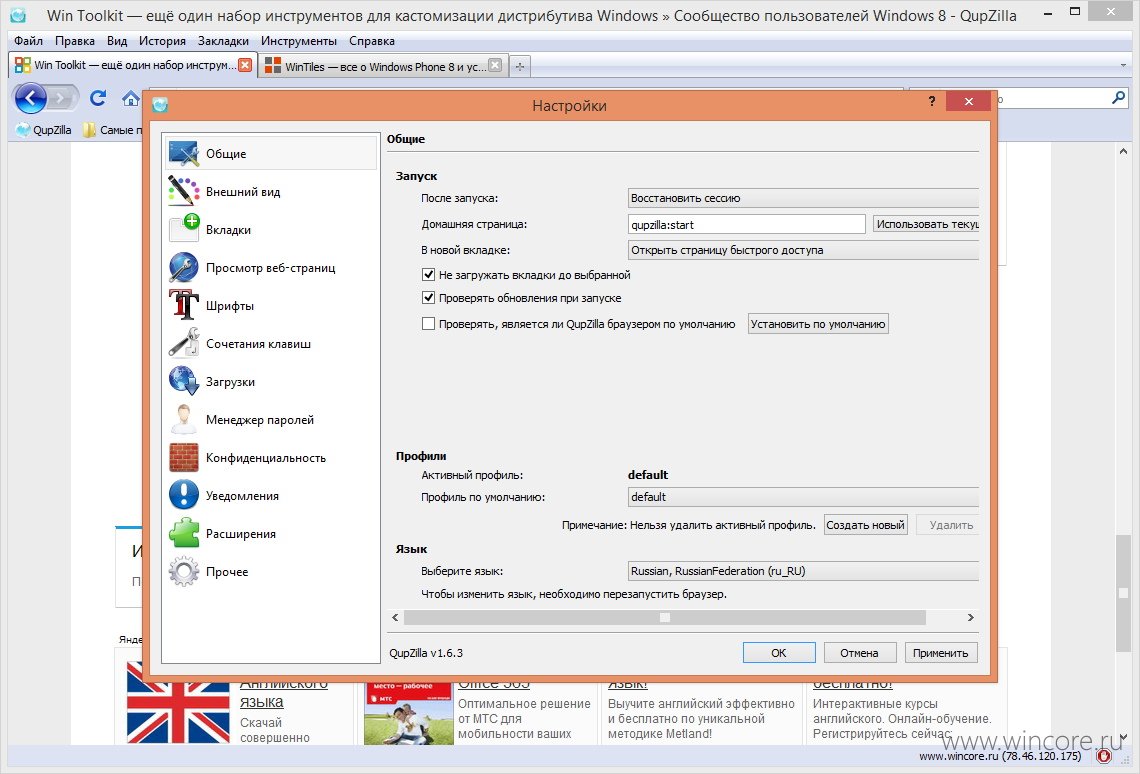Click the page vertical scrollbar up arrow

1123,152
